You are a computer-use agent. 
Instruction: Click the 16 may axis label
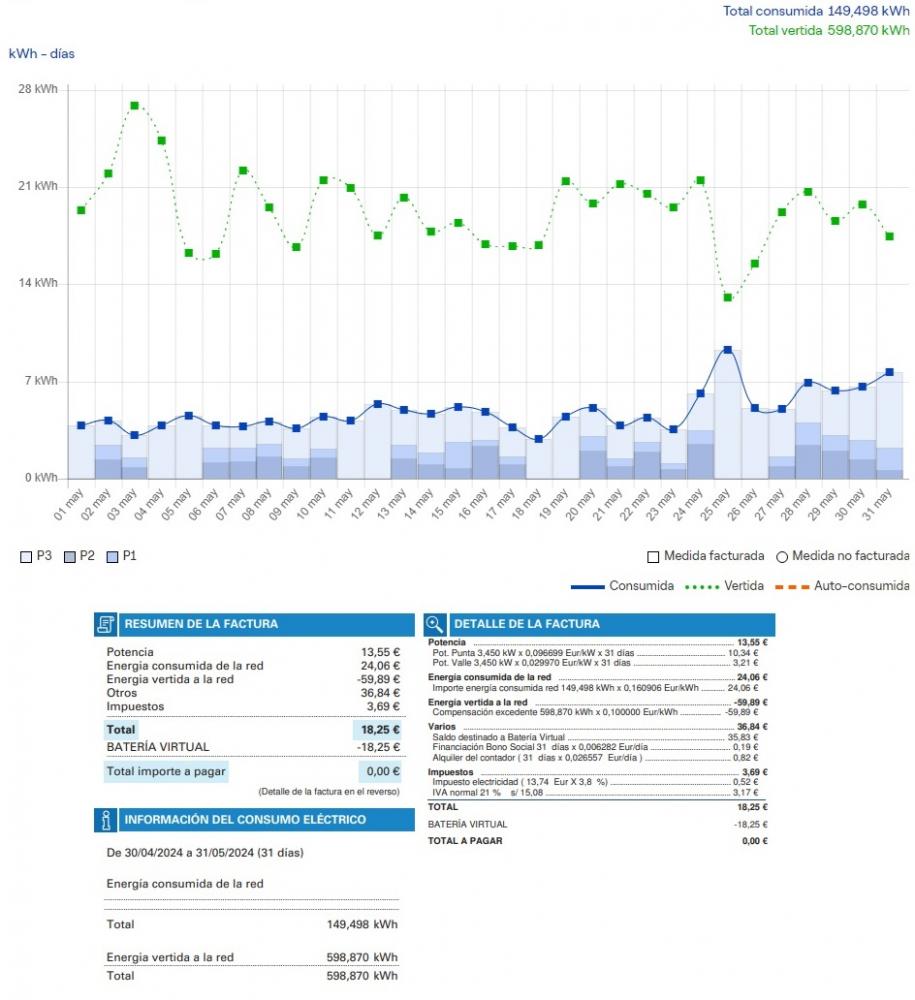pyautogui.click(x=473, y=504)
